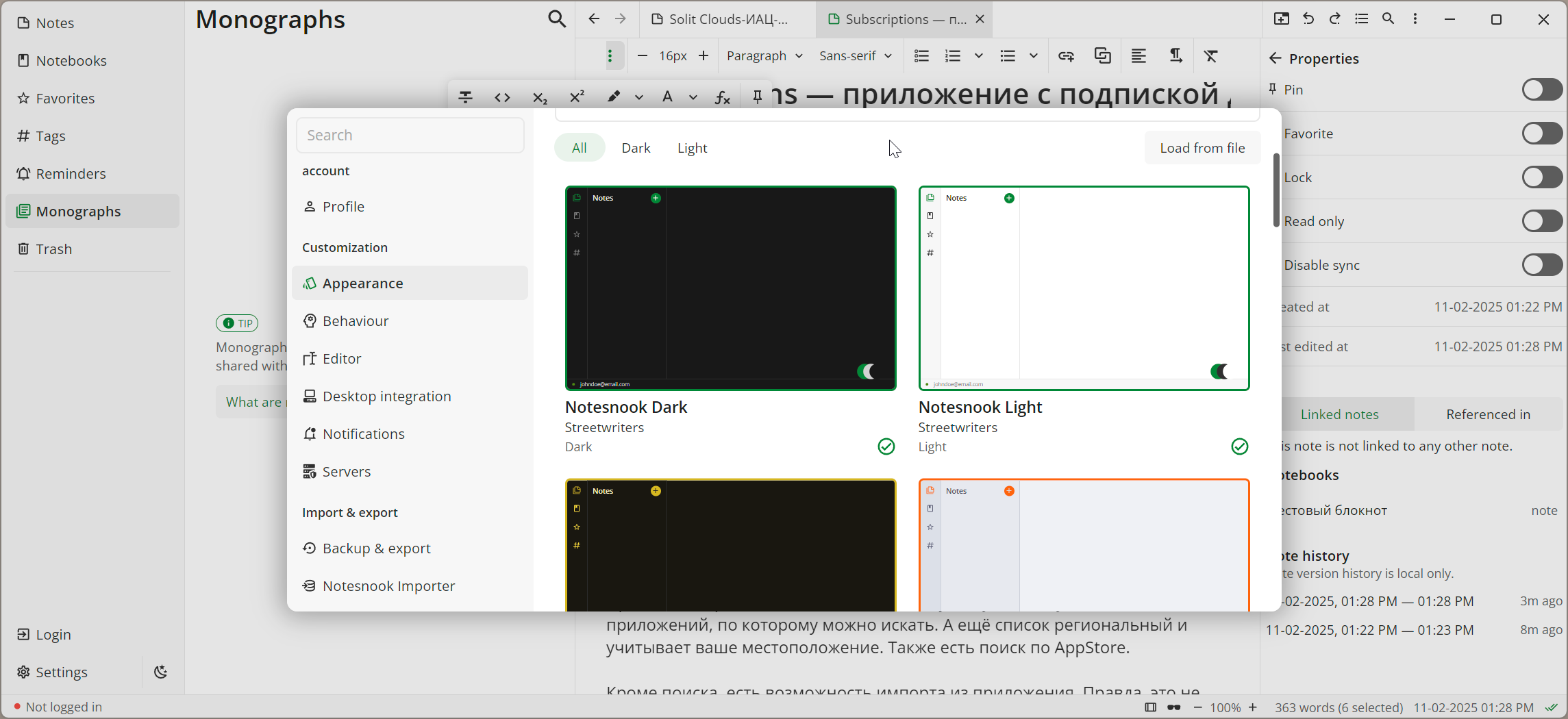Open Servers settings
This screenshot has width=1568, height=719.
click(x=410, y=472)
